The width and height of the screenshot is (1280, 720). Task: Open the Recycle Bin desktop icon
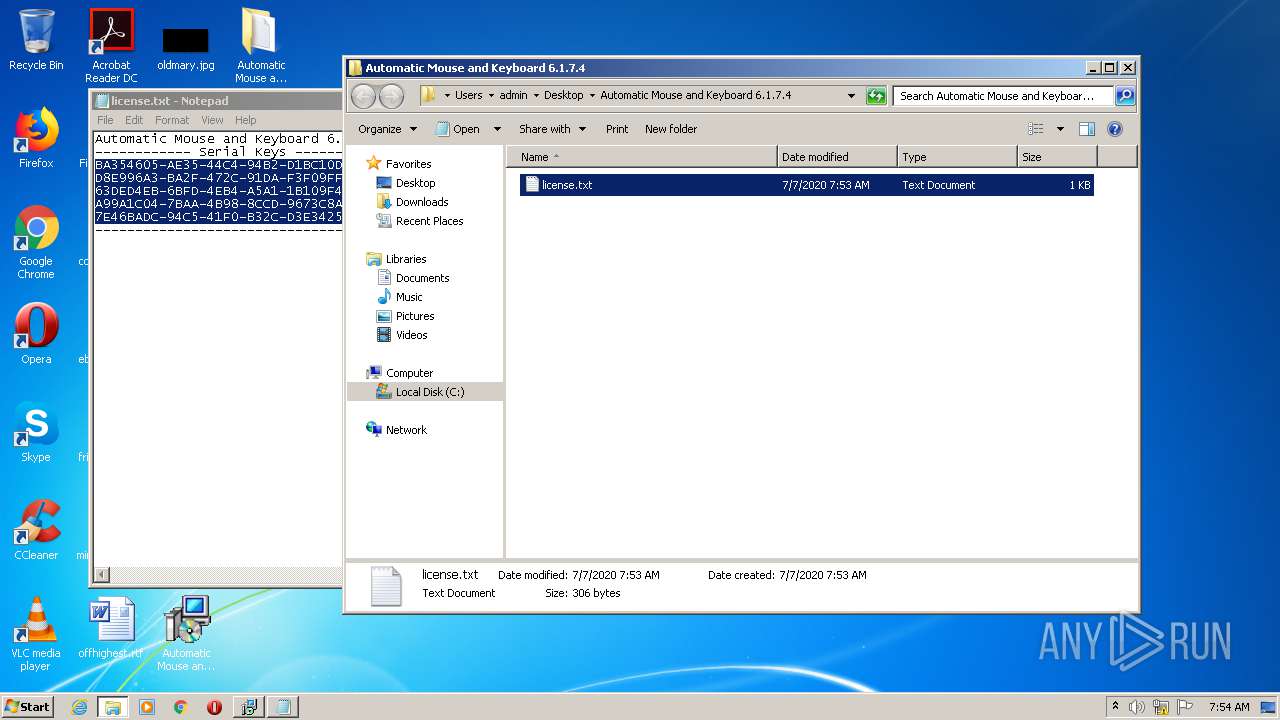click(x=36, y=40)
